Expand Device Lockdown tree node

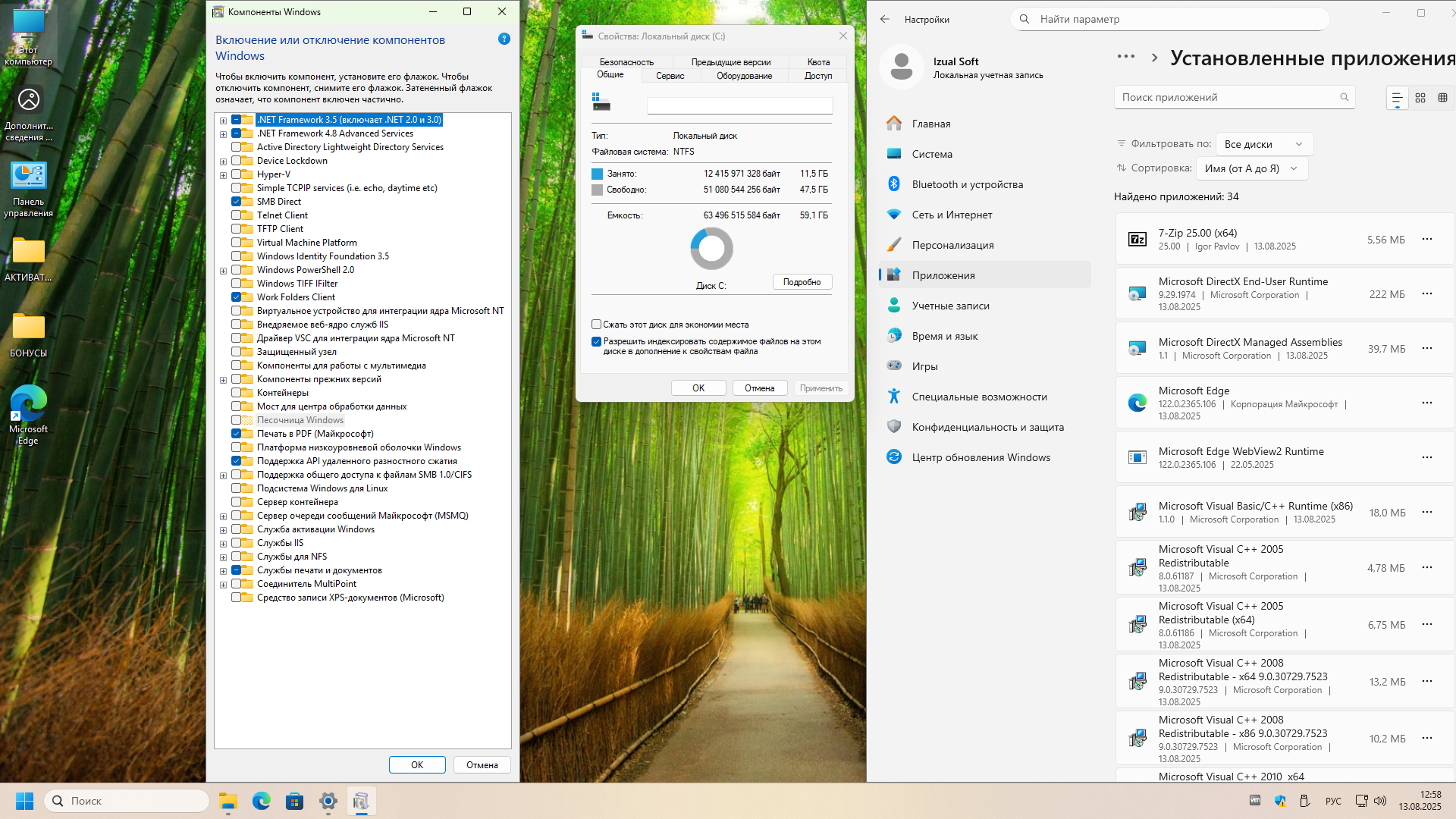[223, 162]
